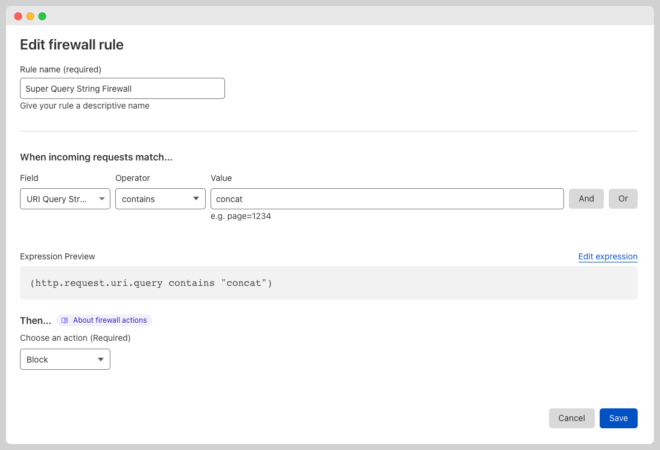
Task: Click the 'Edit firewall rule' heading
Action: point(72,45)
